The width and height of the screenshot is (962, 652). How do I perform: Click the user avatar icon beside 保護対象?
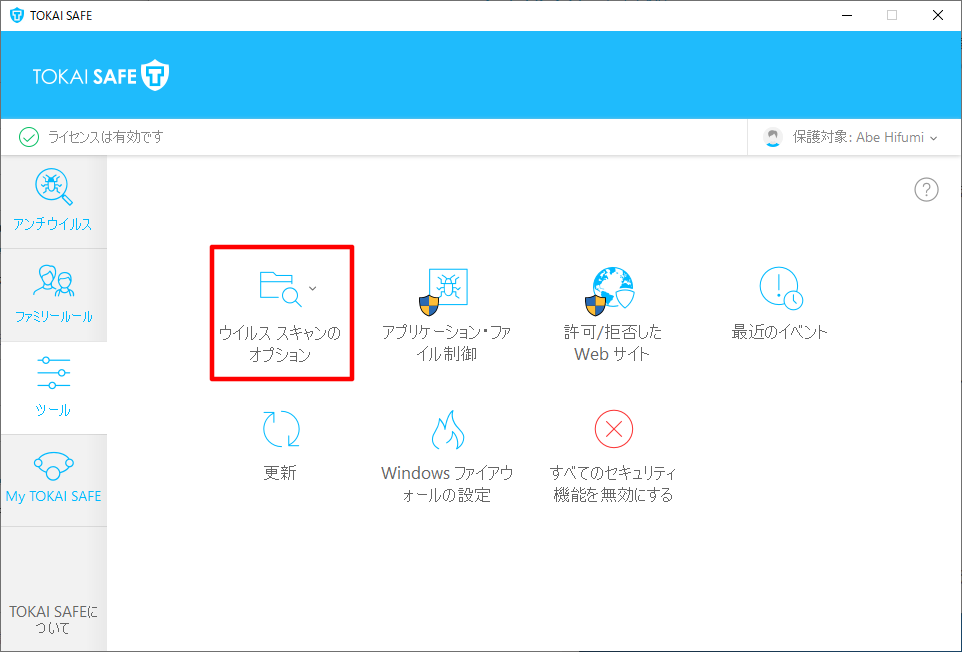[x=772, y=138]
